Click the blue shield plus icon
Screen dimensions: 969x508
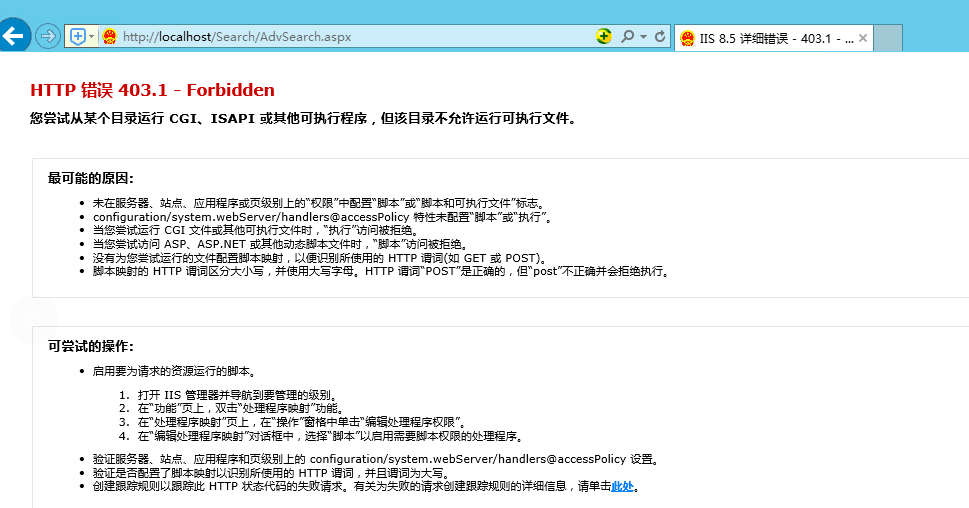[x=78, y=37]
